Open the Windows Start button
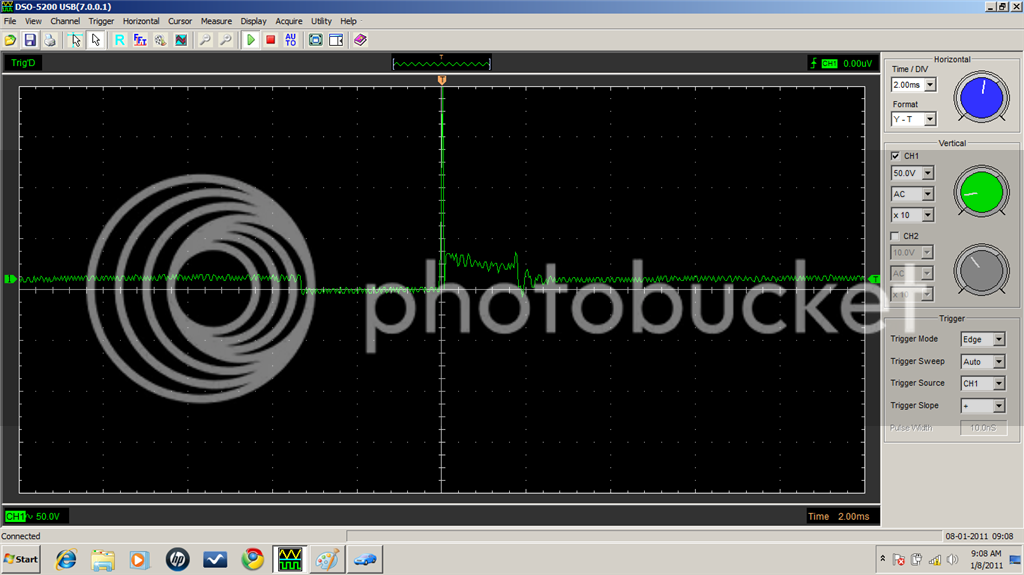 click(x=20, y=559)
